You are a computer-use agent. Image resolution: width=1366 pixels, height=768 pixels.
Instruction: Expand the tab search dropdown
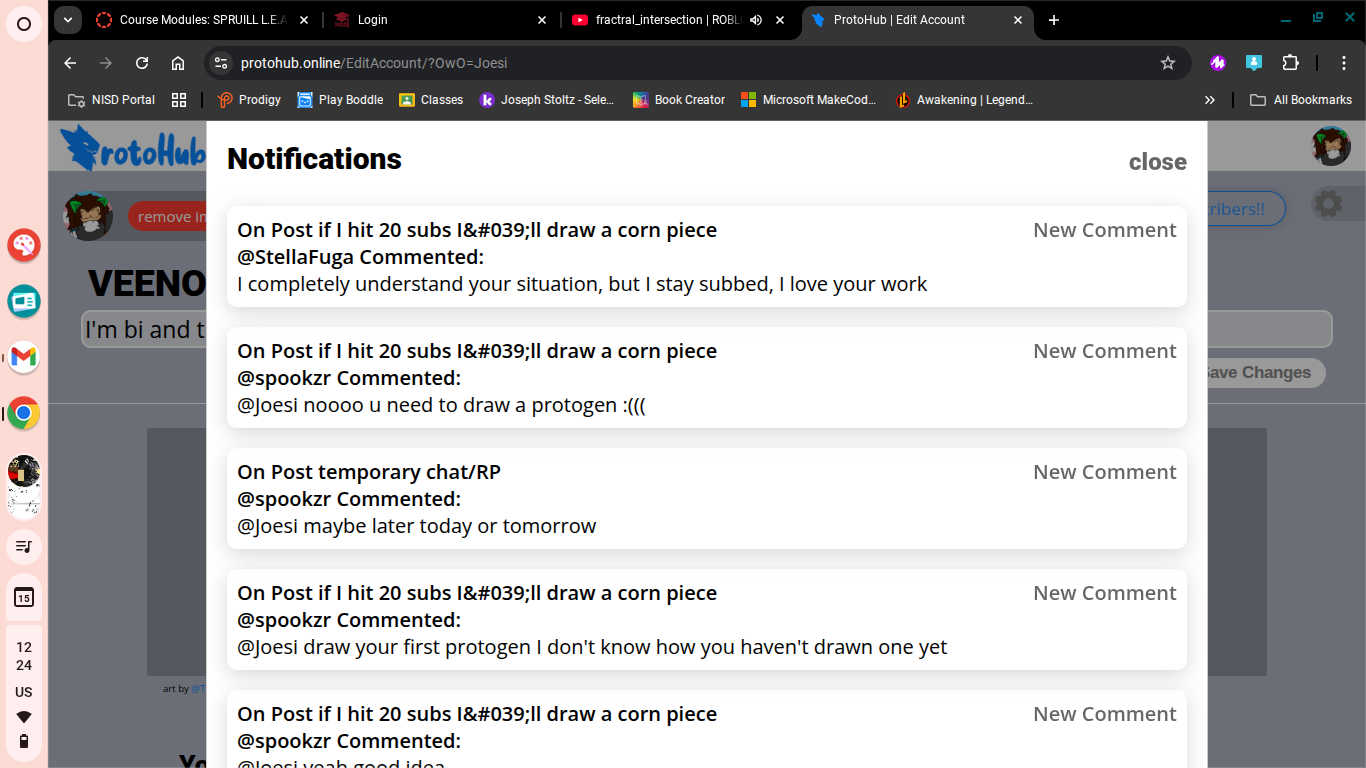click(x=67, y=20)
